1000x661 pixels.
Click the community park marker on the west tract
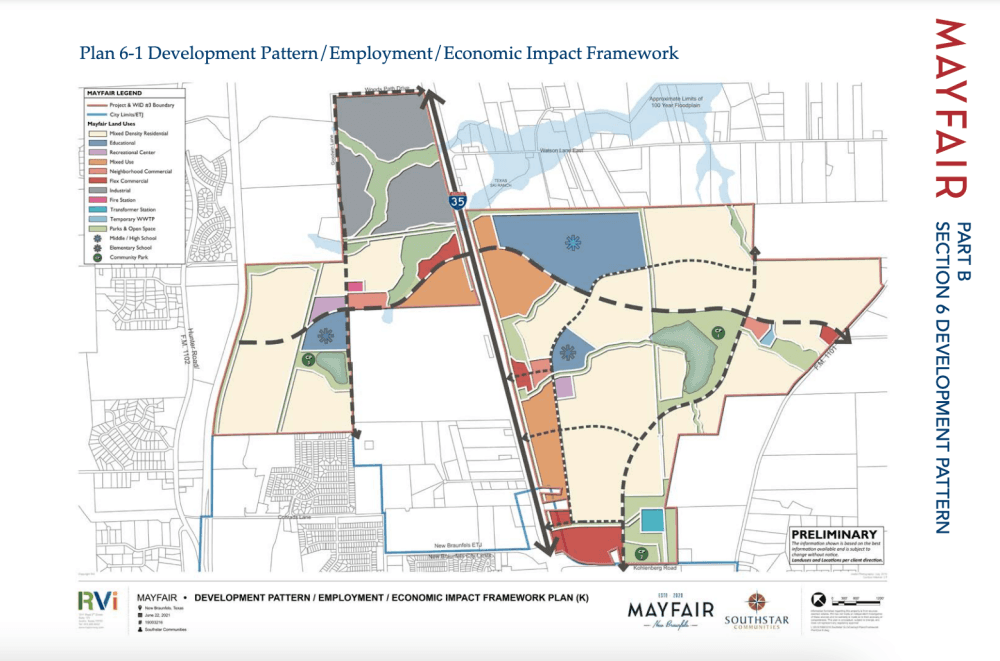(307, 360)
